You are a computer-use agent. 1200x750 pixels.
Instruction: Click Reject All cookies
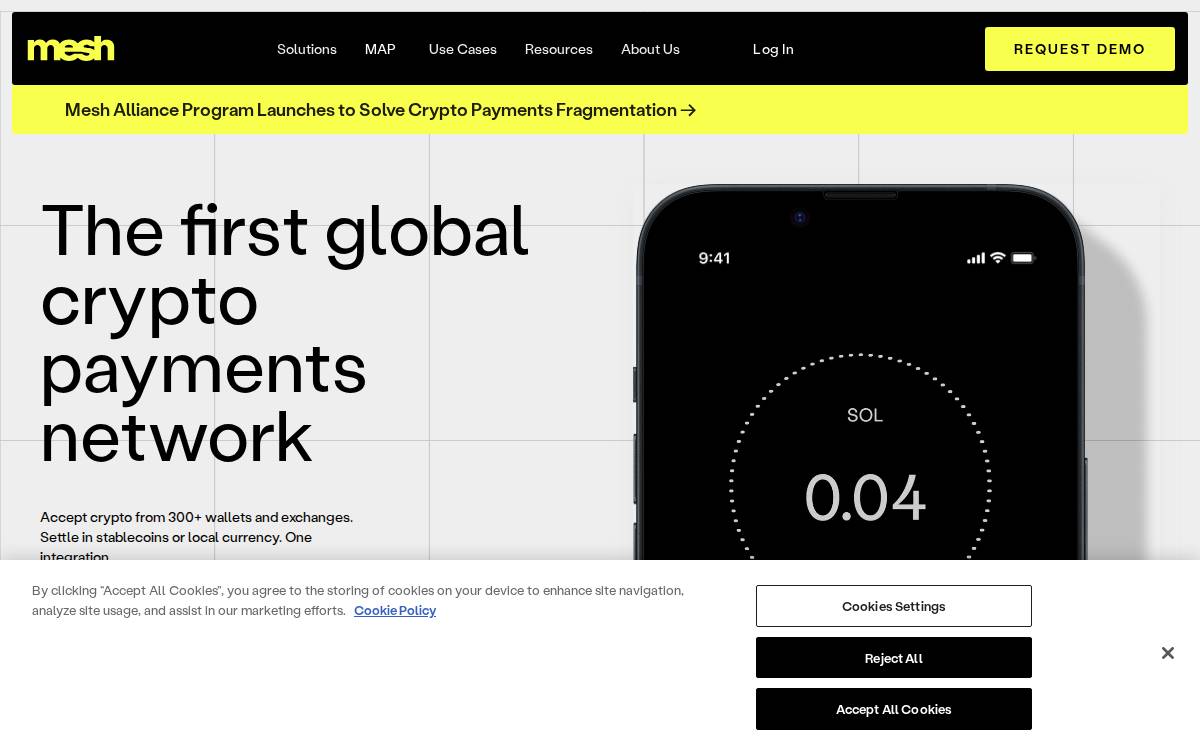[894, 658]
